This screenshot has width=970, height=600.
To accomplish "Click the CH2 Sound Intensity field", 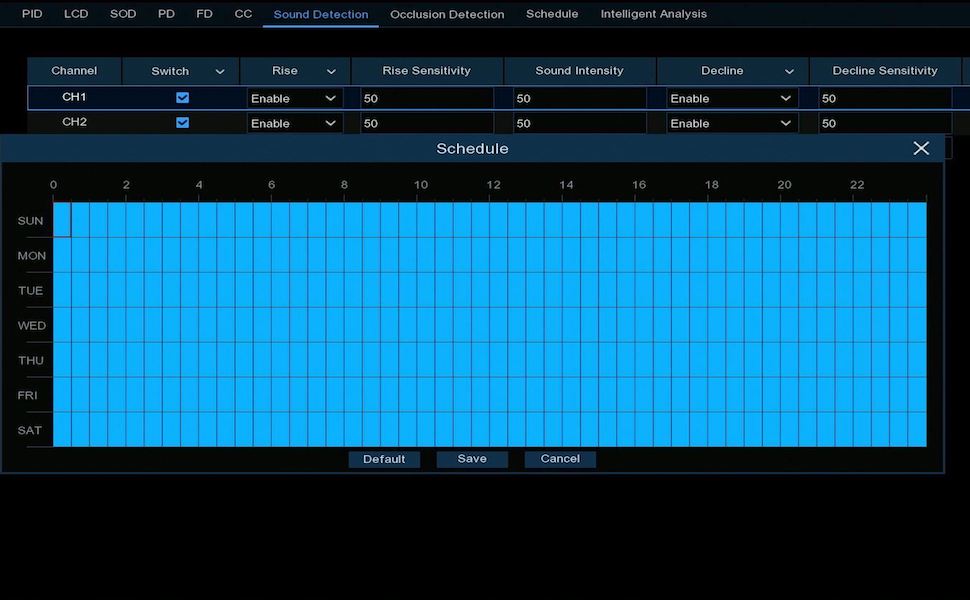I will pyautogui.click(x=579, y=123).
